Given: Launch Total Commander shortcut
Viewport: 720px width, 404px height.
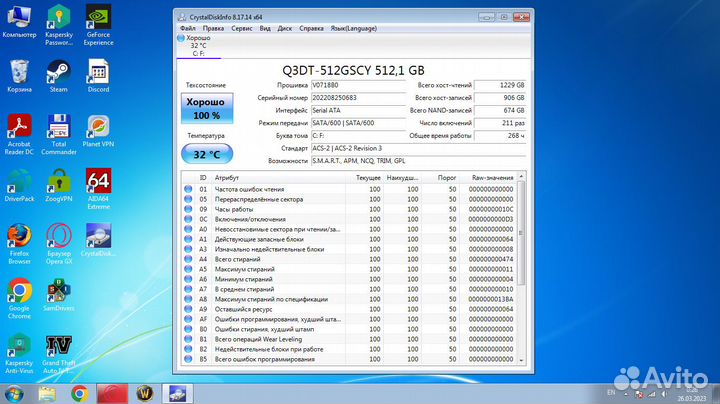Looking at the screenshot, I should click(x=59, y=135).
